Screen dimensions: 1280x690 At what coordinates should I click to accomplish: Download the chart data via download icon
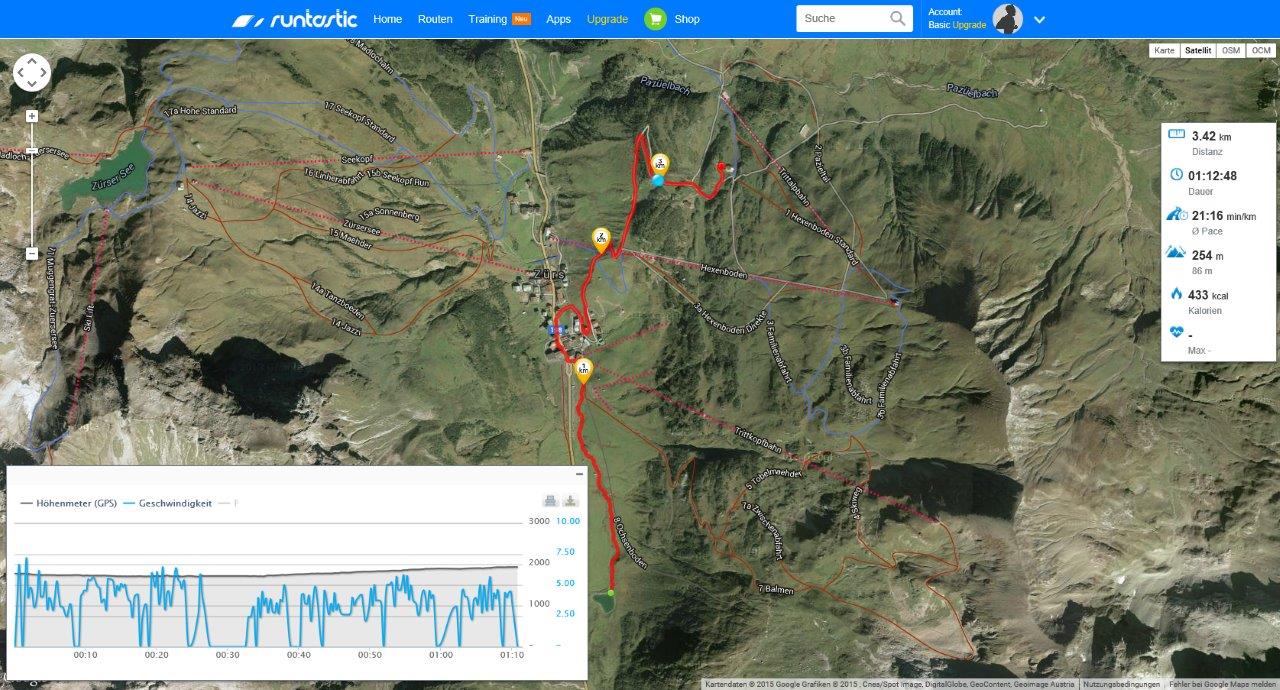coord(570,501)
